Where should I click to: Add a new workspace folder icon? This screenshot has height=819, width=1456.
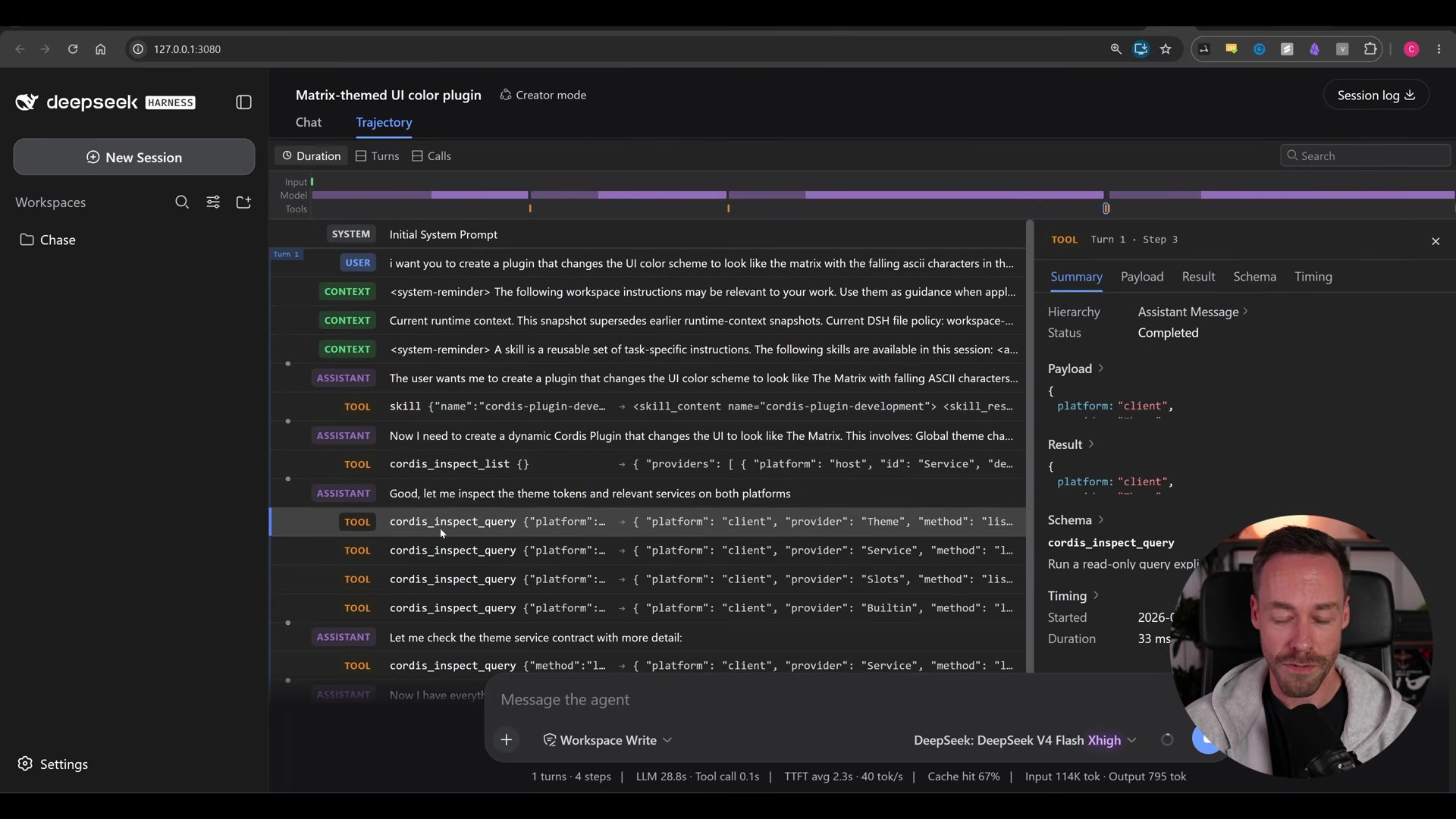(x=243, y=202)
